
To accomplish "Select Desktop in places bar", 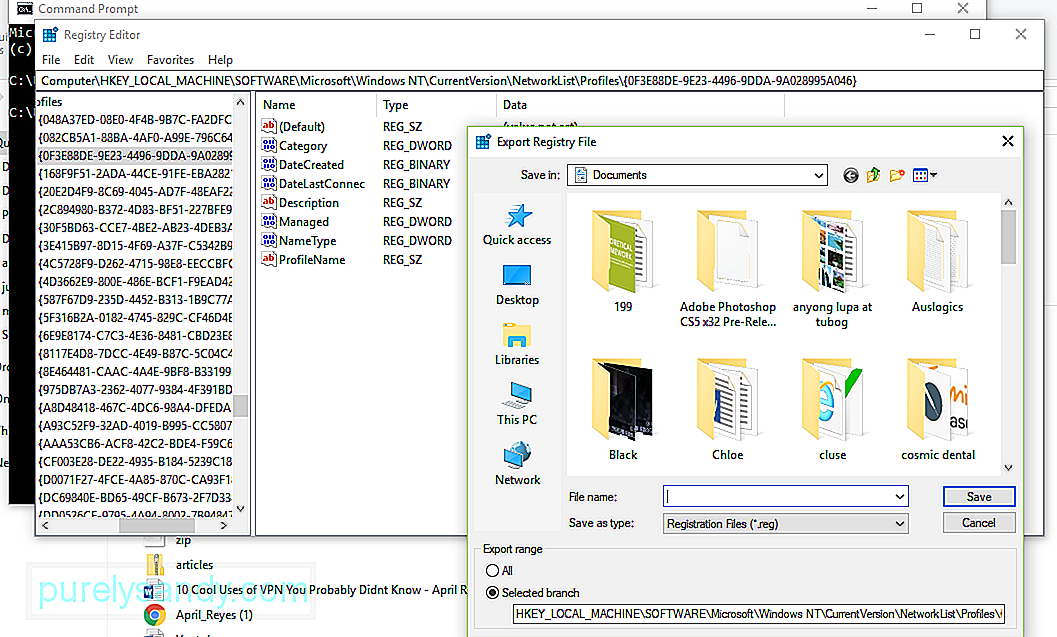I will point(517,284).
